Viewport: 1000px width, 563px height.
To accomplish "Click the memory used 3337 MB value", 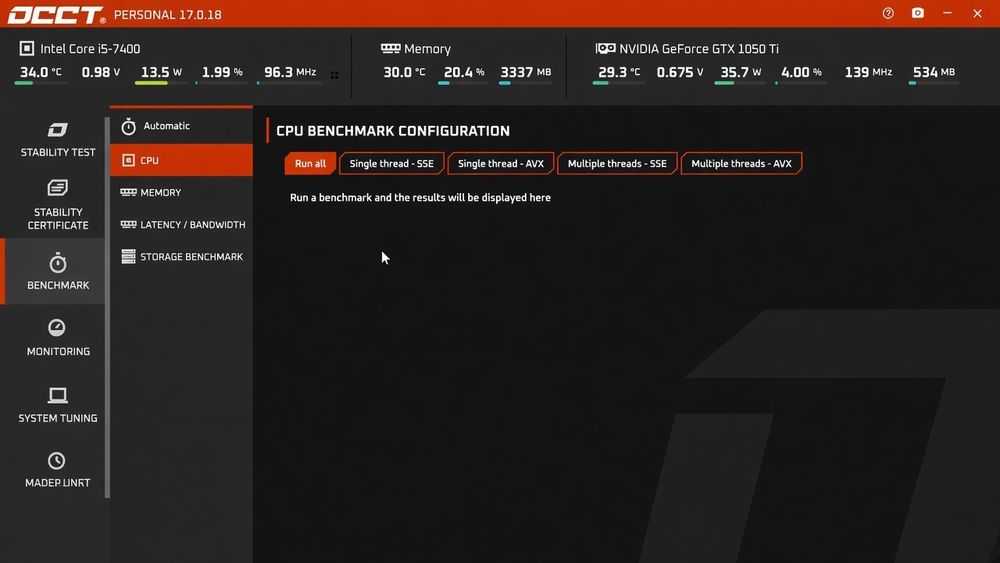I will [x=526, y=72].
